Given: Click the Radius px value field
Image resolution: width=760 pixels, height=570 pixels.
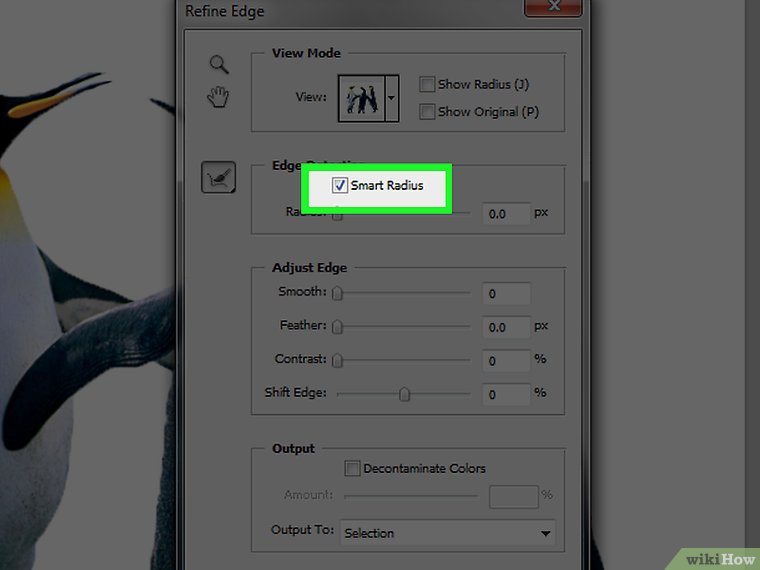Looking at the screenshot, I should 506,214.
